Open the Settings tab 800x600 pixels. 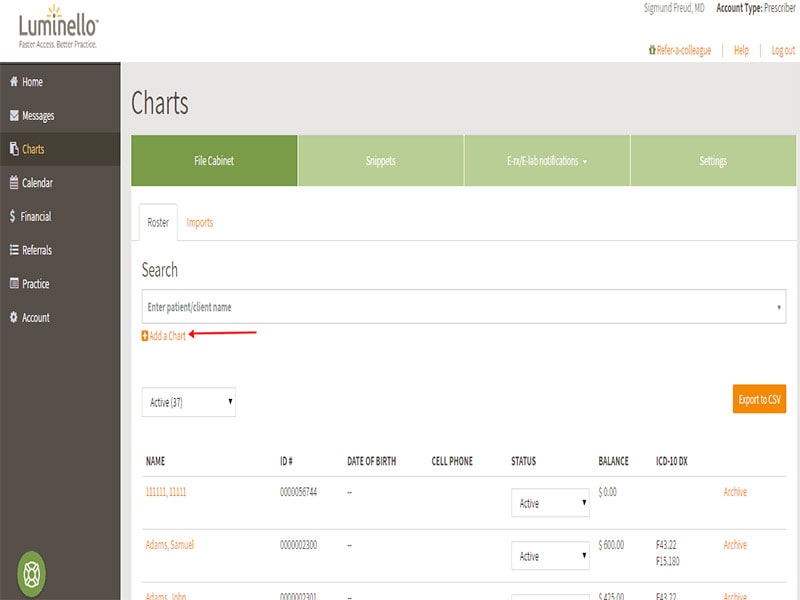coord(713,161)
